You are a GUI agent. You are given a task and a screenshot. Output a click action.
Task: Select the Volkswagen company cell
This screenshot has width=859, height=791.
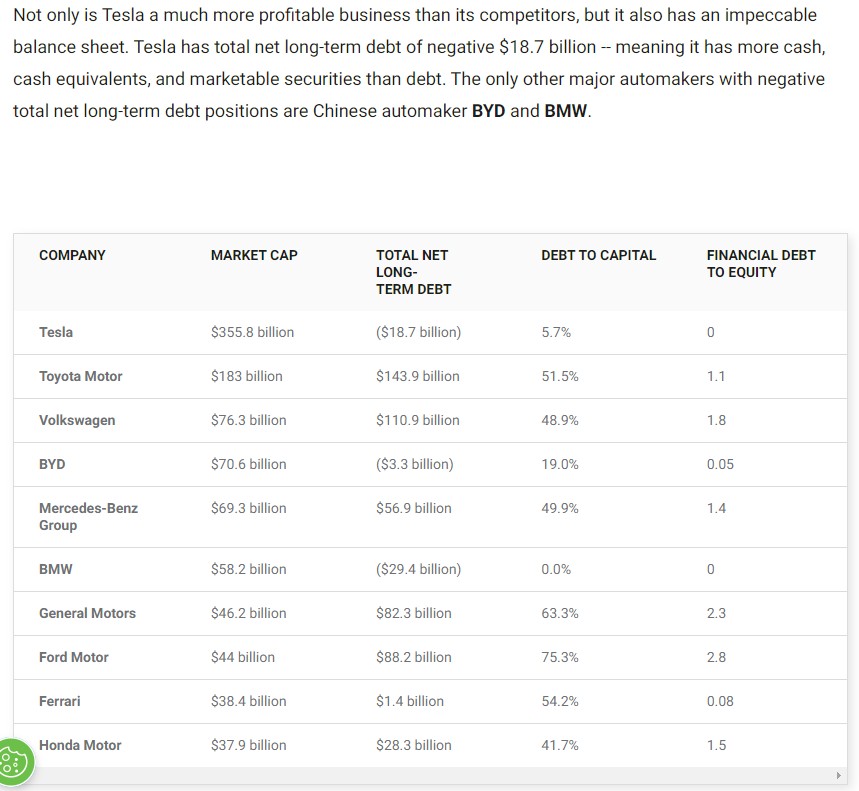click(77, 420)
